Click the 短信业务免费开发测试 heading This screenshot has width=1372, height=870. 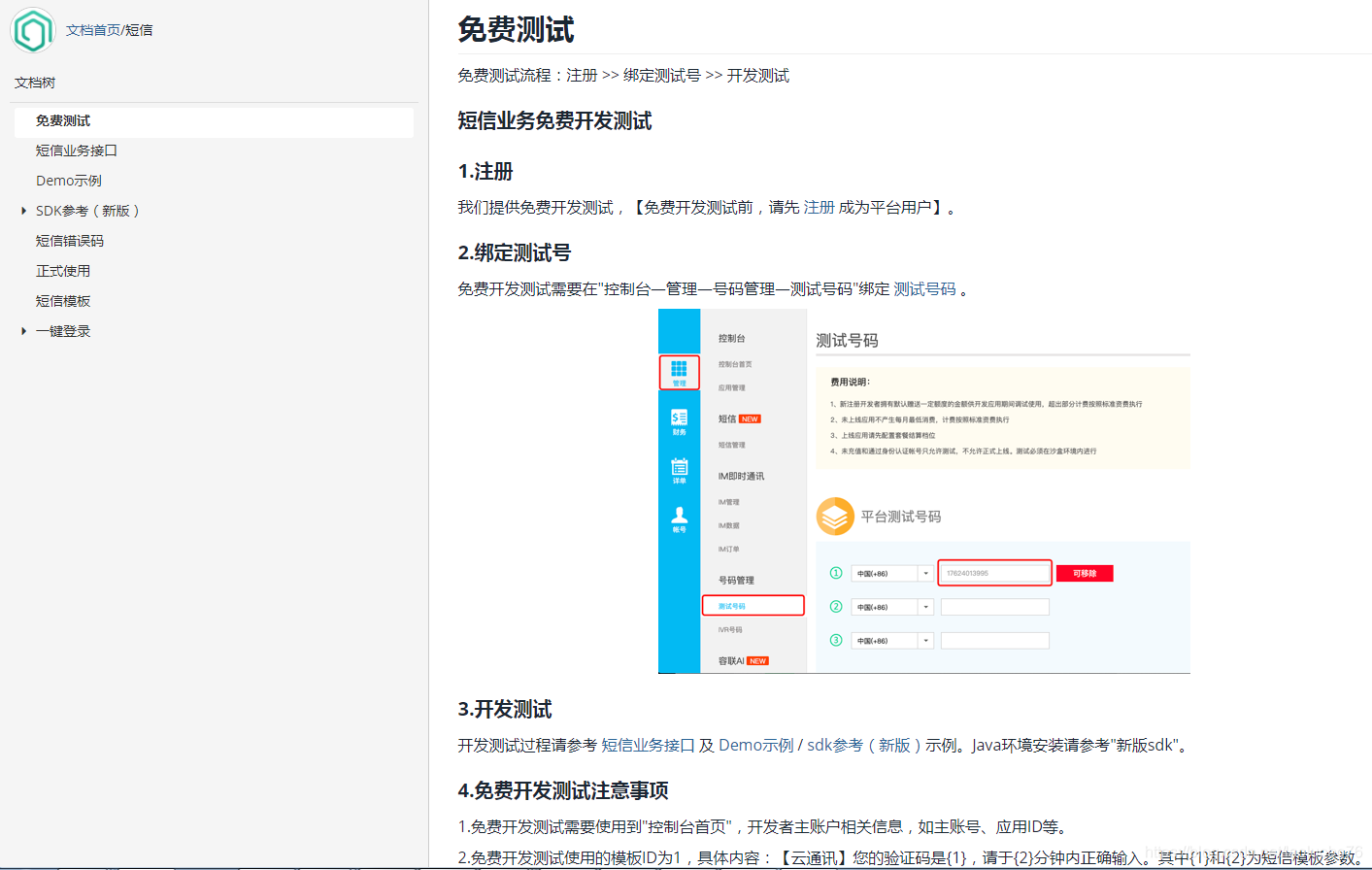[554, 120]
